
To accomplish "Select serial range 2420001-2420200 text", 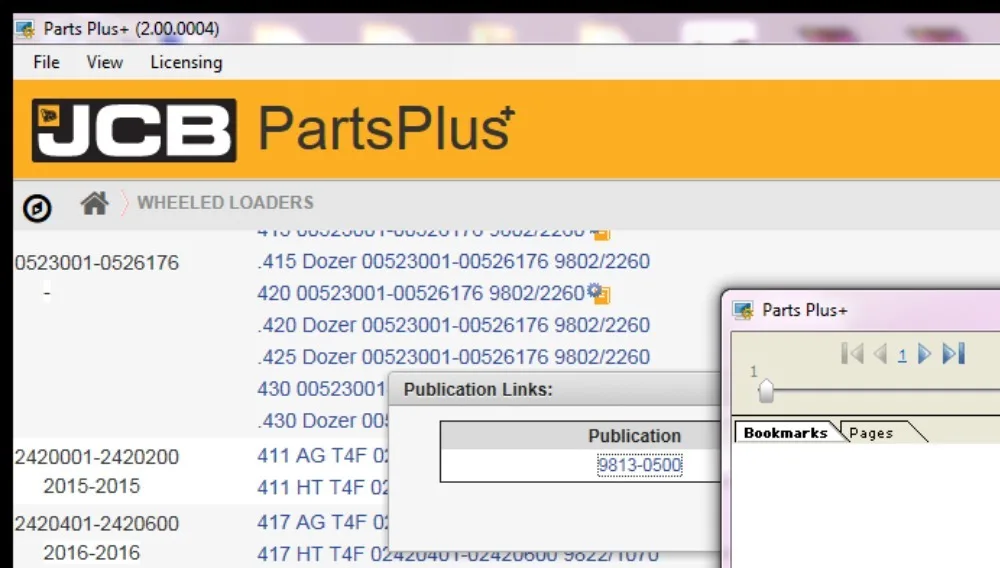I will coord(97,457).
